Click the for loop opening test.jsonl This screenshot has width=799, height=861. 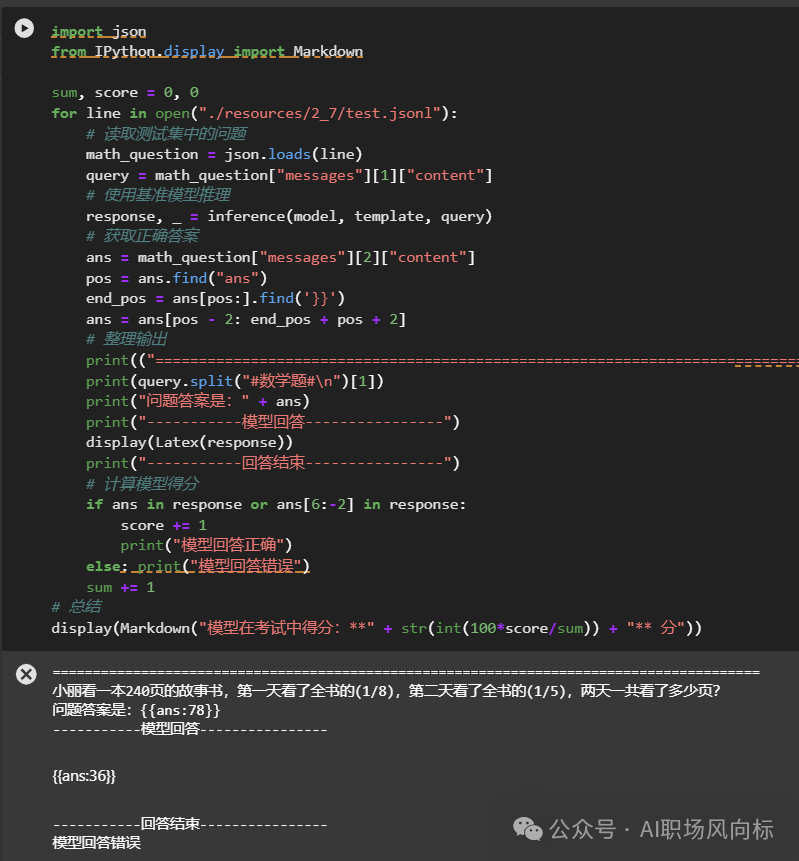(x=254, y=114)
